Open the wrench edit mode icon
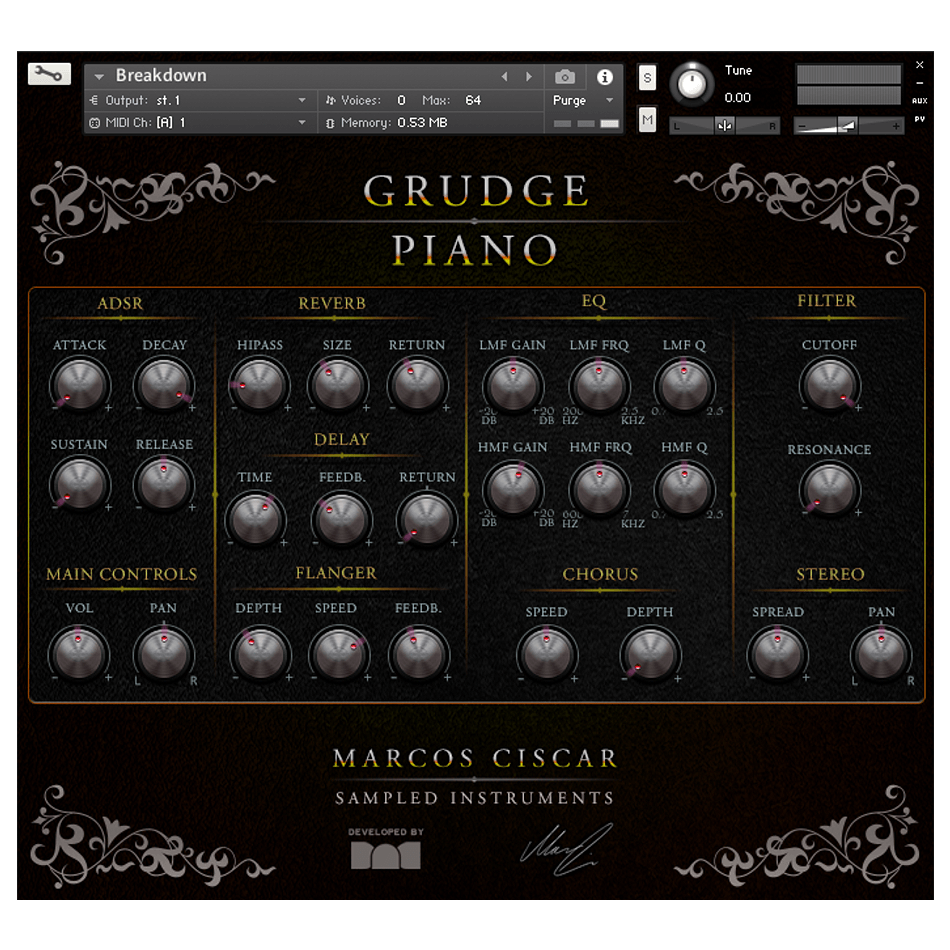Image resolution: width=950 pixels, height=950 pixels. click(49, 74)
